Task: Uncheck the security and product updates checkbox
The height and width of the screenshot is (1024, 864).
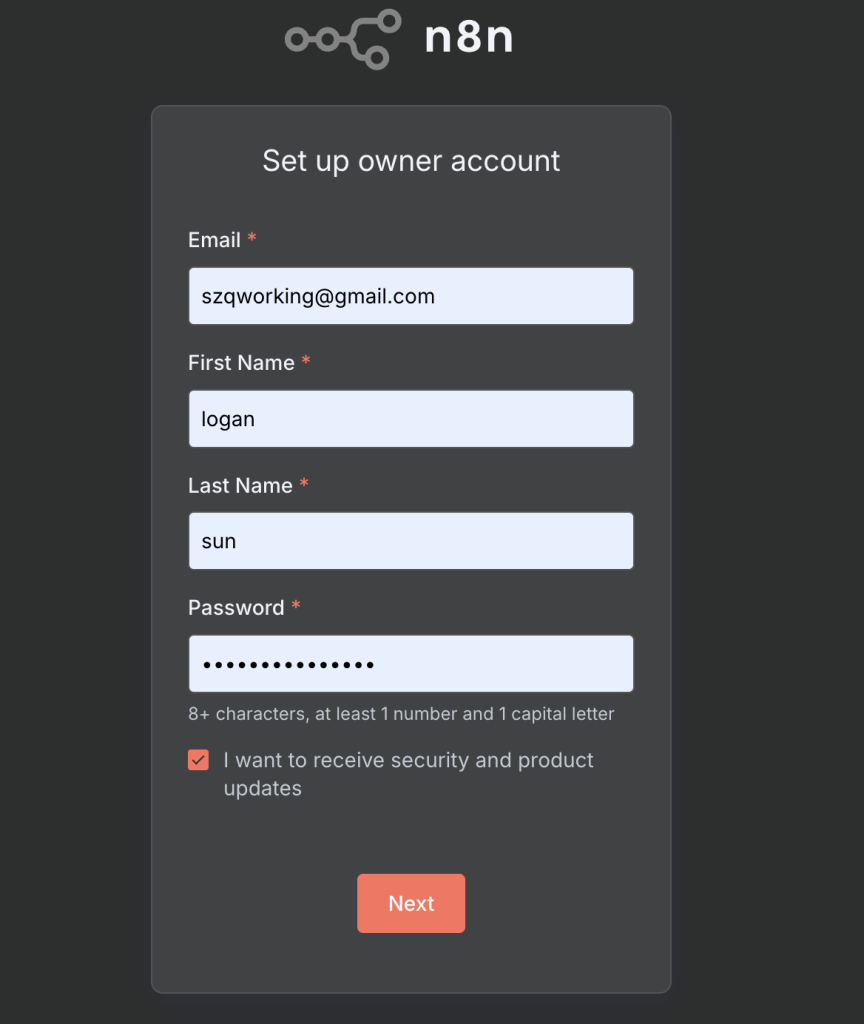Action: click(198, 760)
